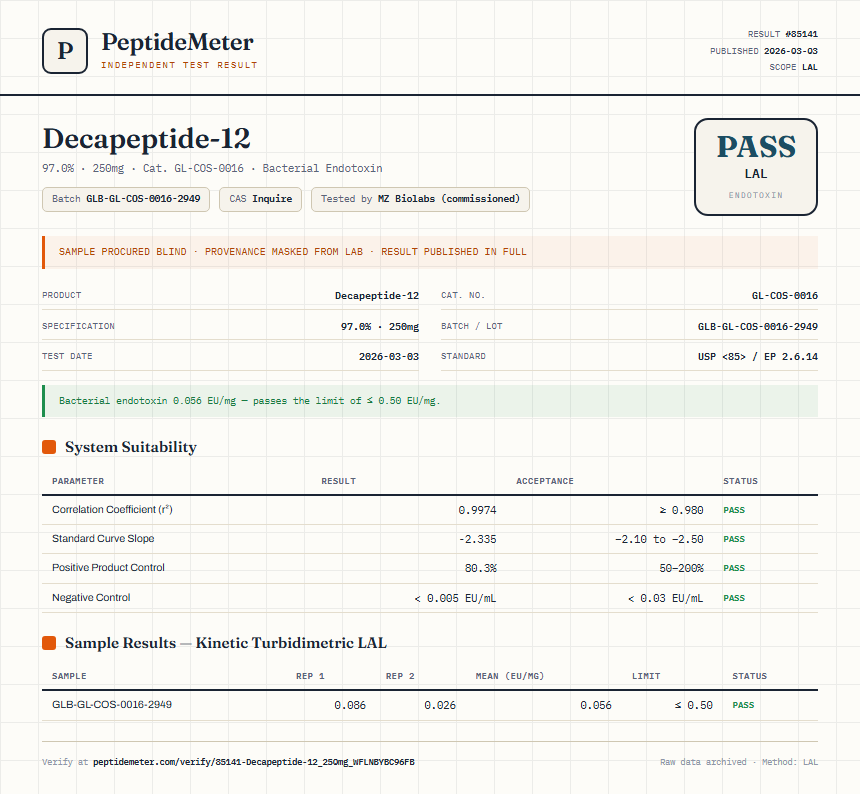Screen dimensions: 860x794
Task: Click the Positive Product Control row label
Action: (108, 568)
